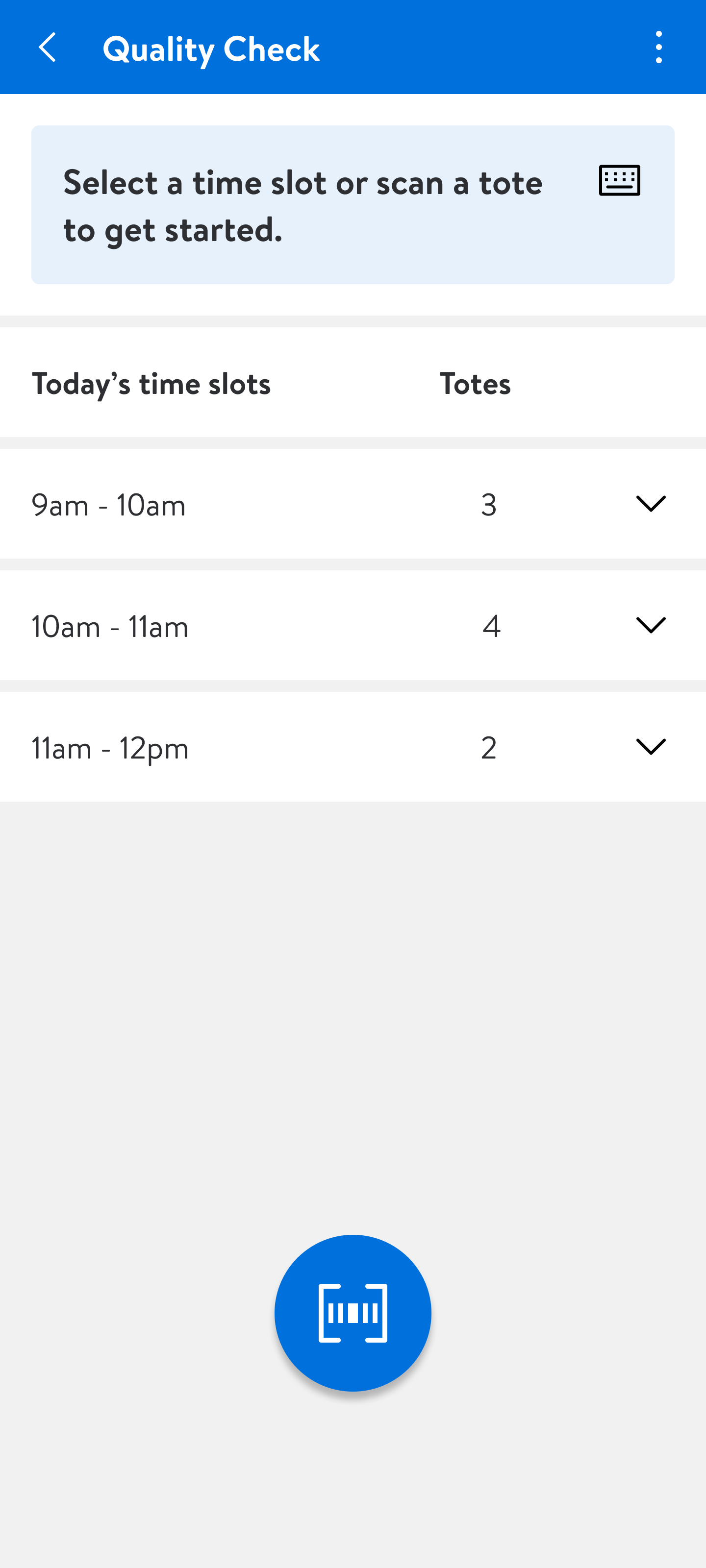This screenshot has width=706, height=1568.
Task: Select the 11am - 12pm time label
Action: click(110, 748)
